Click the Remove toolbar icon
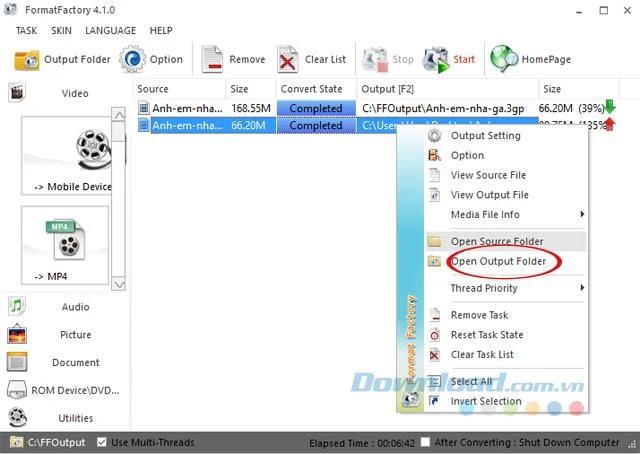The width and height of the screenshot is (640, 454). tap(212, 60)
